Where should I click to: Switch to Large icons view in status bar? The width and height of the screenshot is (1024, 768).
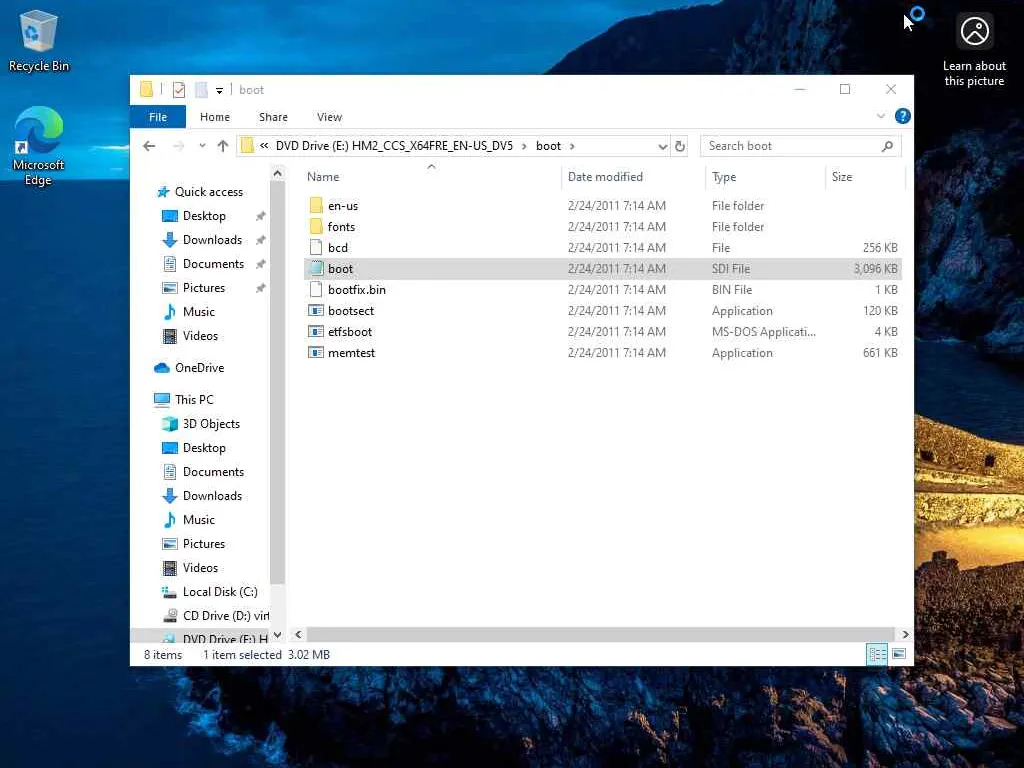[x=899, y=654]
